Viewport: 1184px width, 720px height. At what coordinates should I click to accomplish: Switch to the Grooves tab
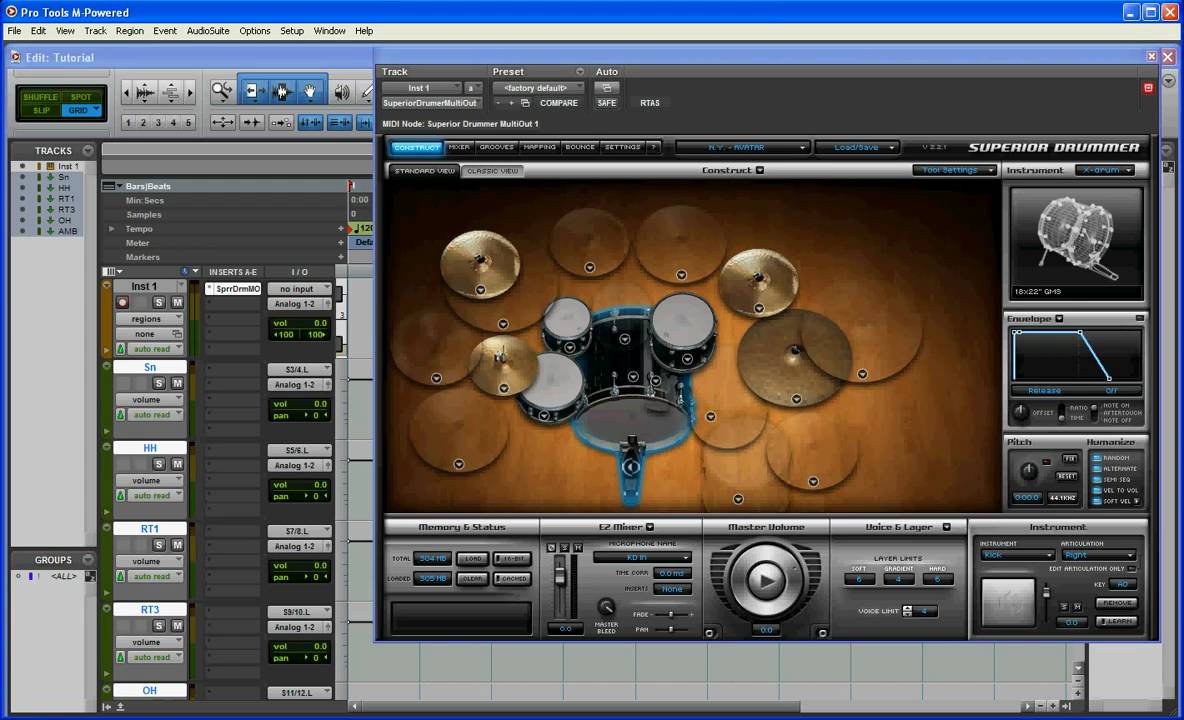(497, 147)
